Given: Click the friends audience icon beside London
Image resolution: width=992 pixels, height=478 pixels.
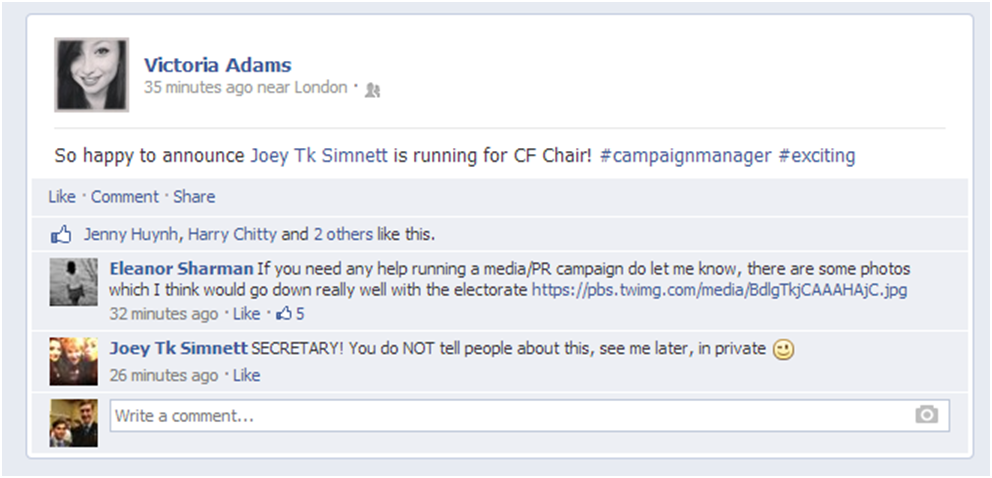Looking at the screenshot, I should pyautogui.click(x=372, y=90).
